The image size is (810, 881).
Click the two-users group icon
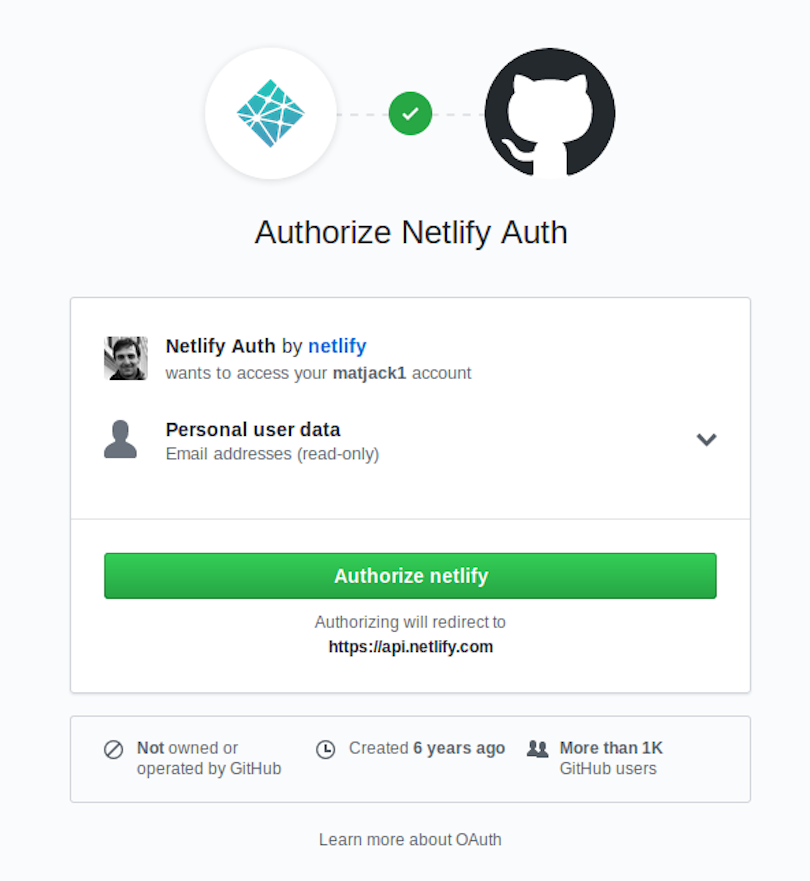click(x=538, y=749)
